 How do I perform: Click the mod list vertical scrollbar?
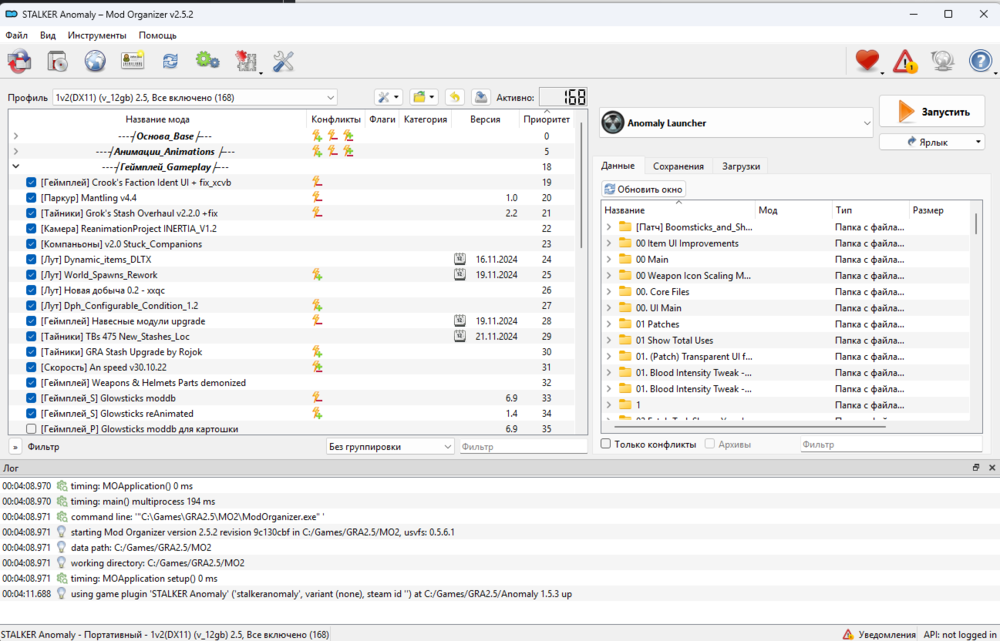pyautogui.click(x=582, y=185)
